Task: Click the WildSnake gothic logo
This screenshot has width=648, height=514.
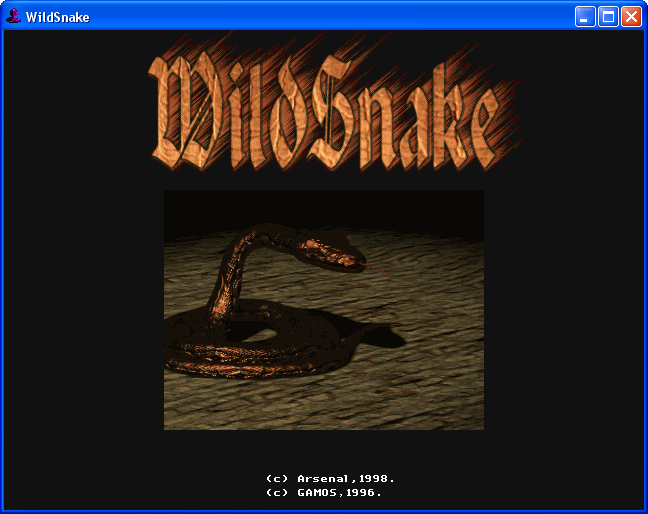Action: coord(336,103)
